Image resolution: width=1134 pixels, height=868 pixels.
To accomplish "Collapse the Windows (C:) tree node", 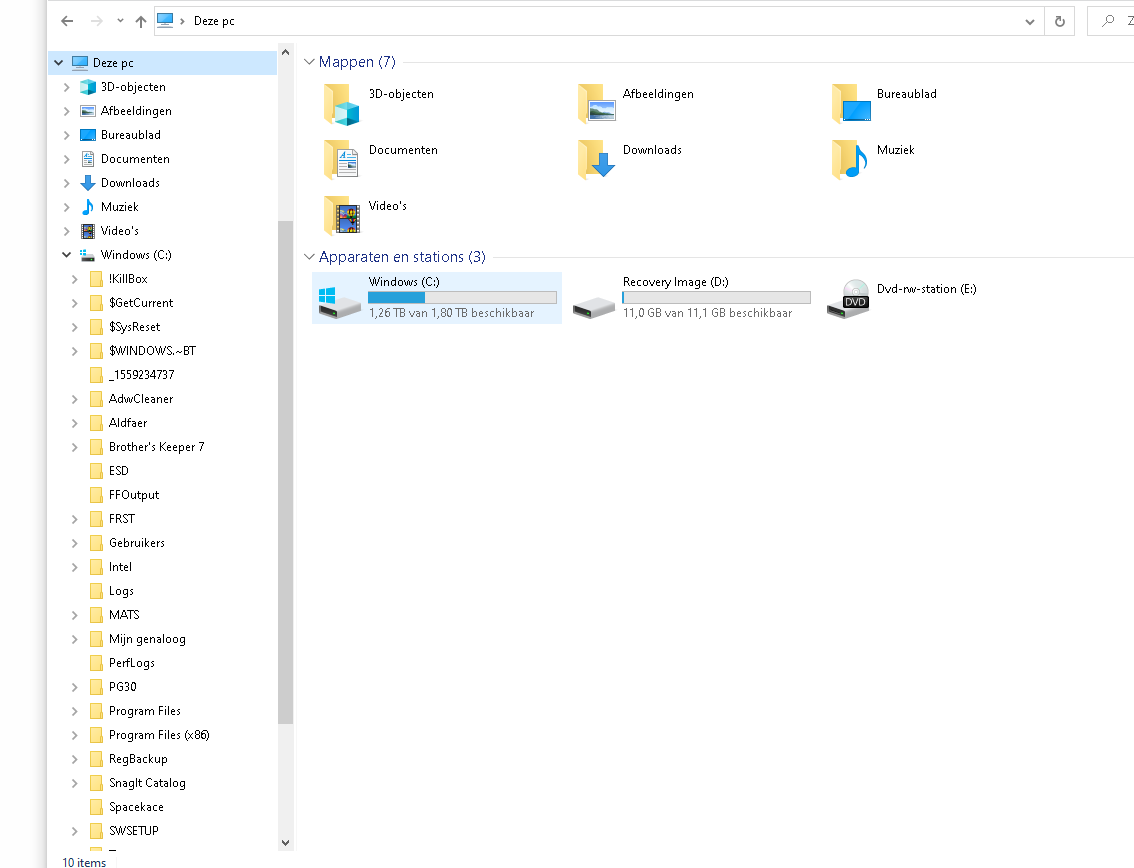I will (x=67, y=255).
